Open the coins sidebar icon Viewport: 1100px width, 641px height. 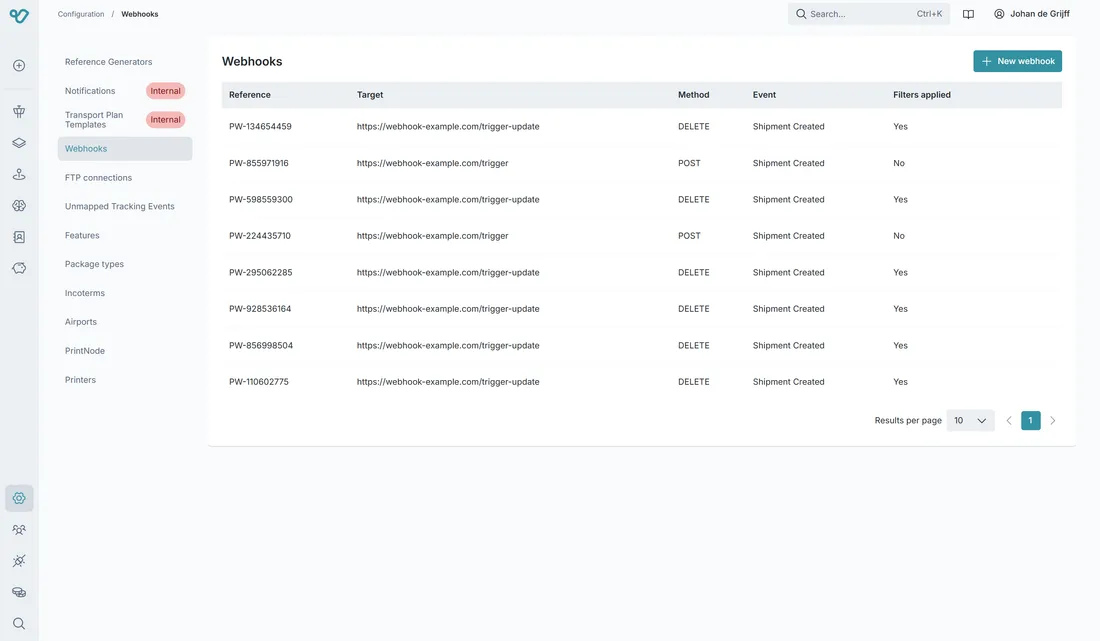19,592
